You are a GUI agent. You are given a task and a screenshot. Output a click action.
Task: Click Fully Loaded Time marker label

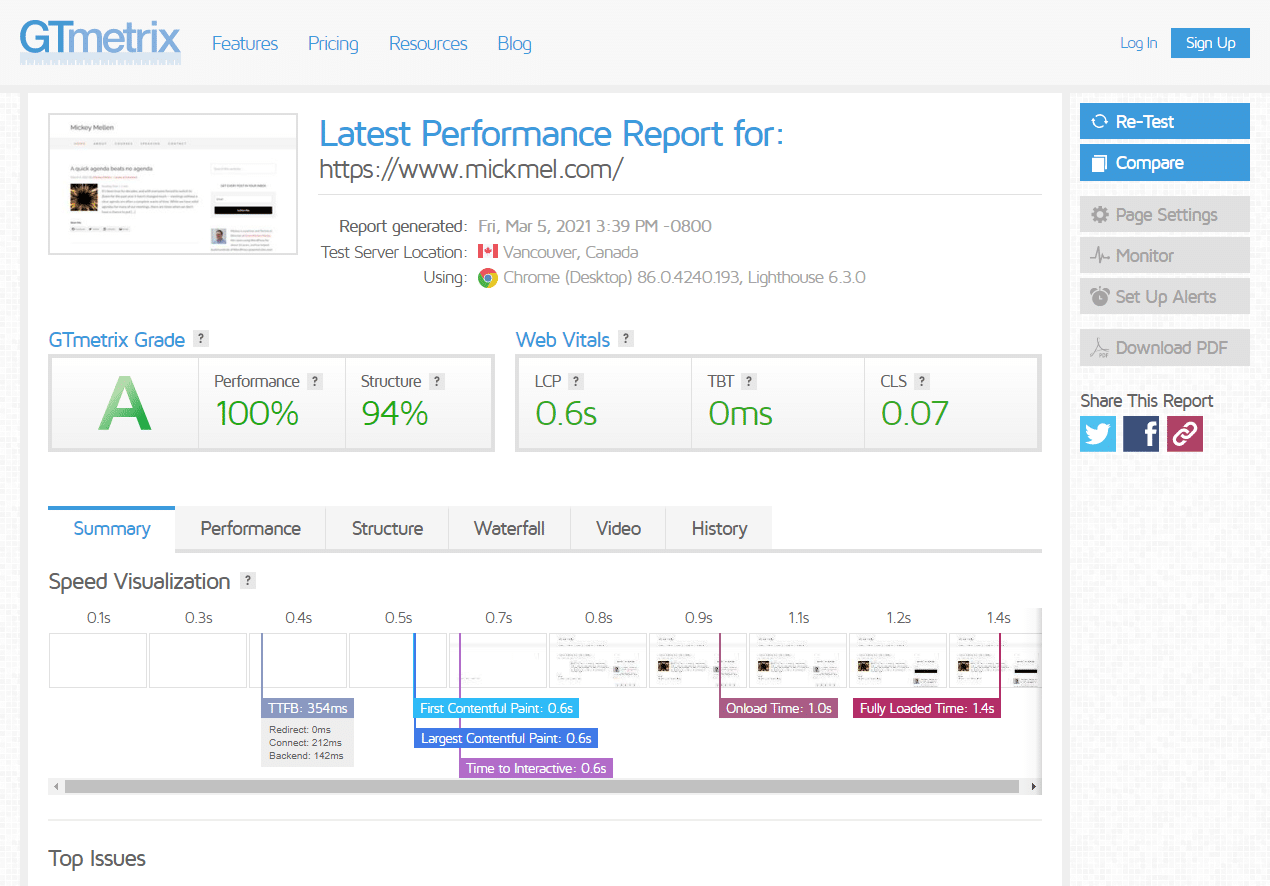point(927,708)
